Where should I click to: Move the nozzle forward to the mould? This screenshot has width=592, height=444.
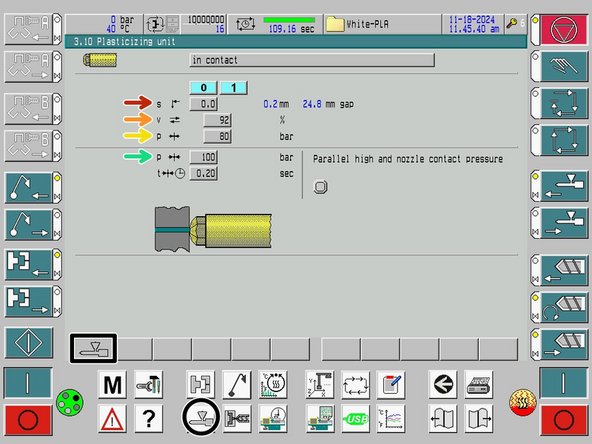pos(564,187)
